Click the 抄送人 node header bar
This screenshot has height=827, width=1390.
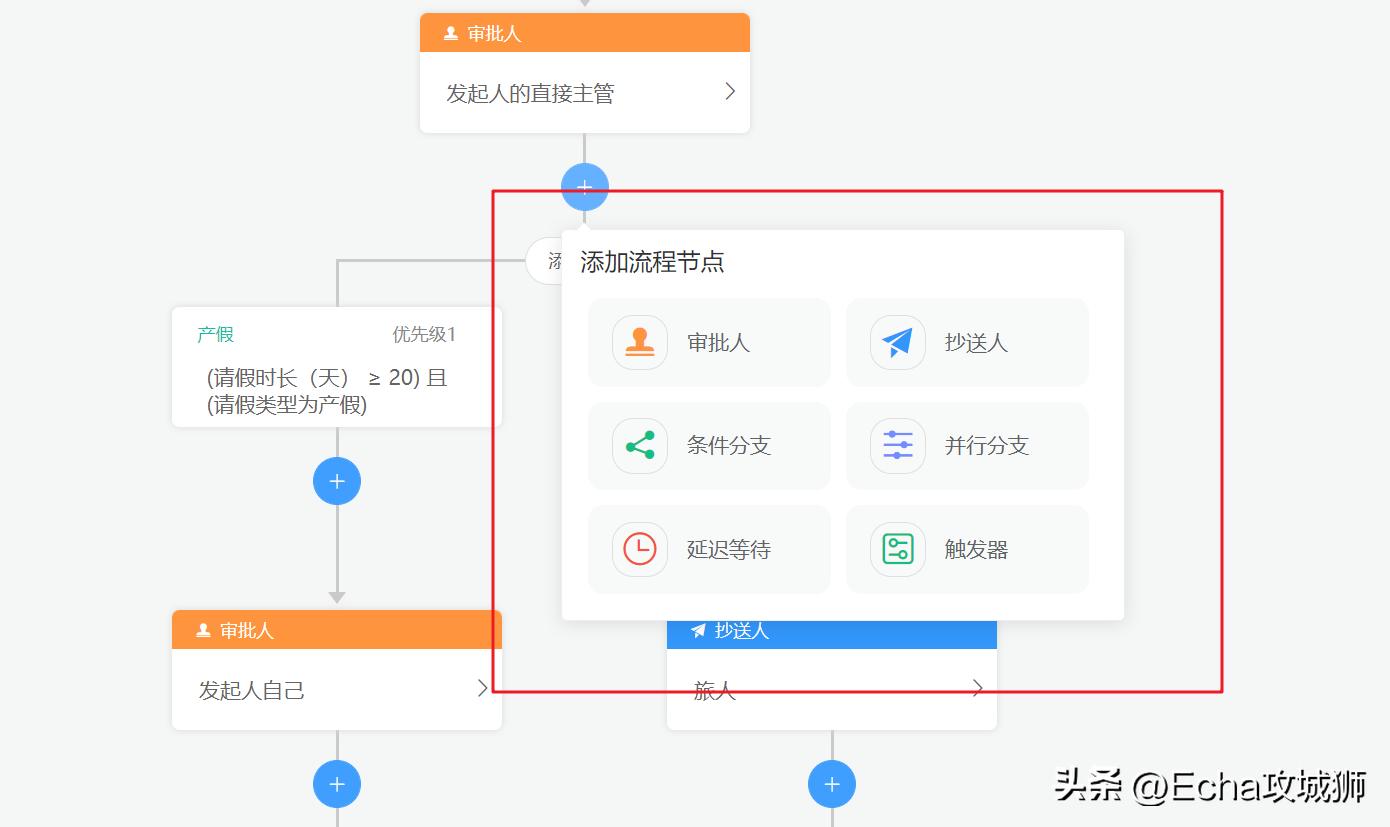(x=831, y=630)
